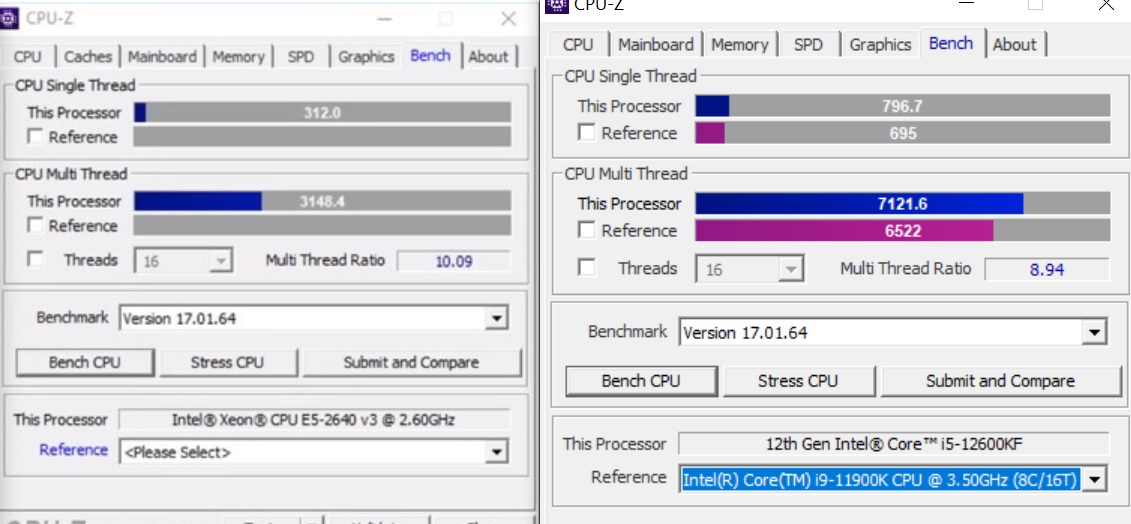1131x524 pixels.
Task: Open About tab in right CPU-Z window
Action: (1014, 44)
